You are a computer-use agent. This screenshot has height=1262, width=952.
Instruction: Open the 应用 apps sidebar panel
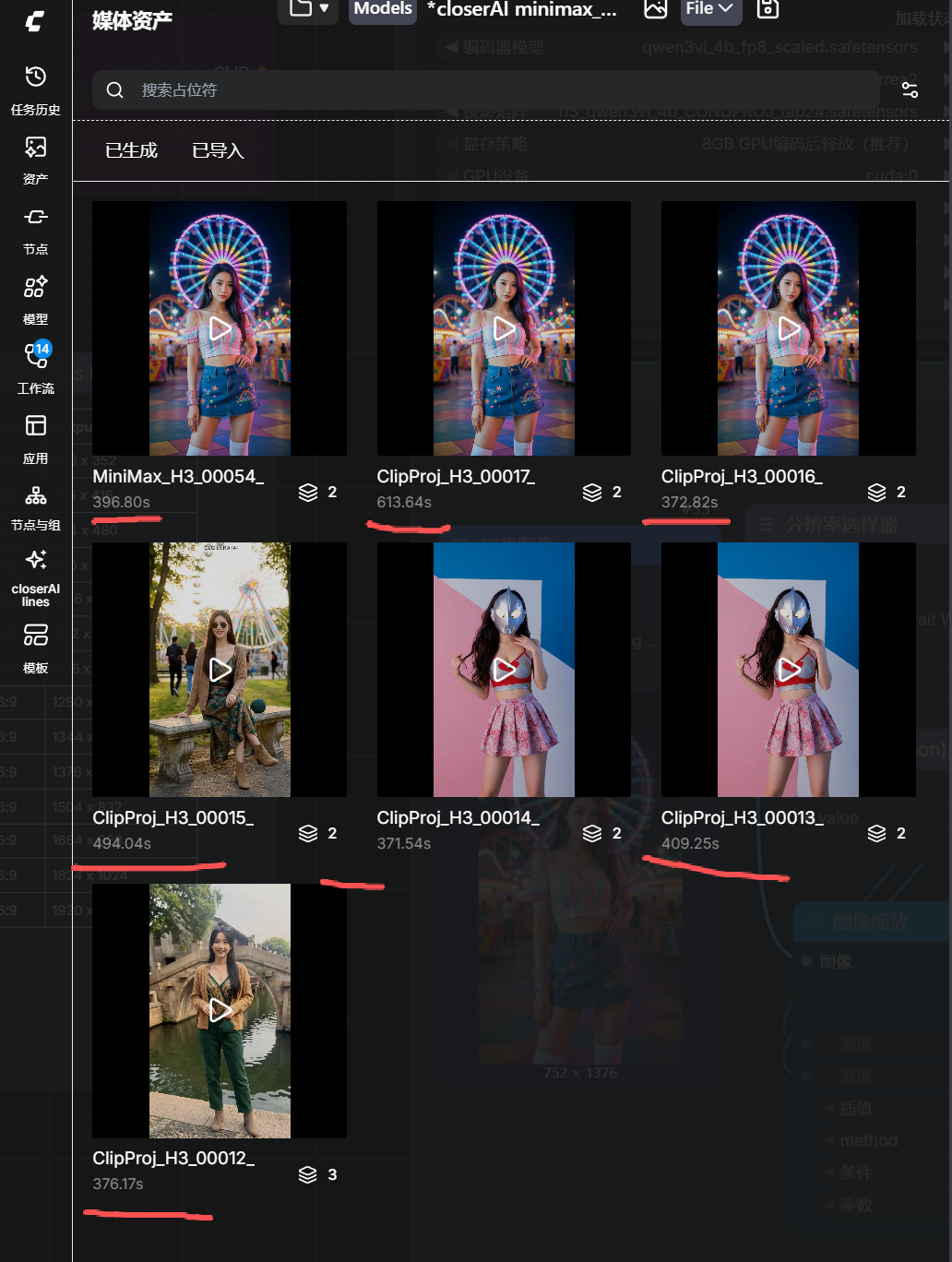pyautogui.click(x=36, y=439)
